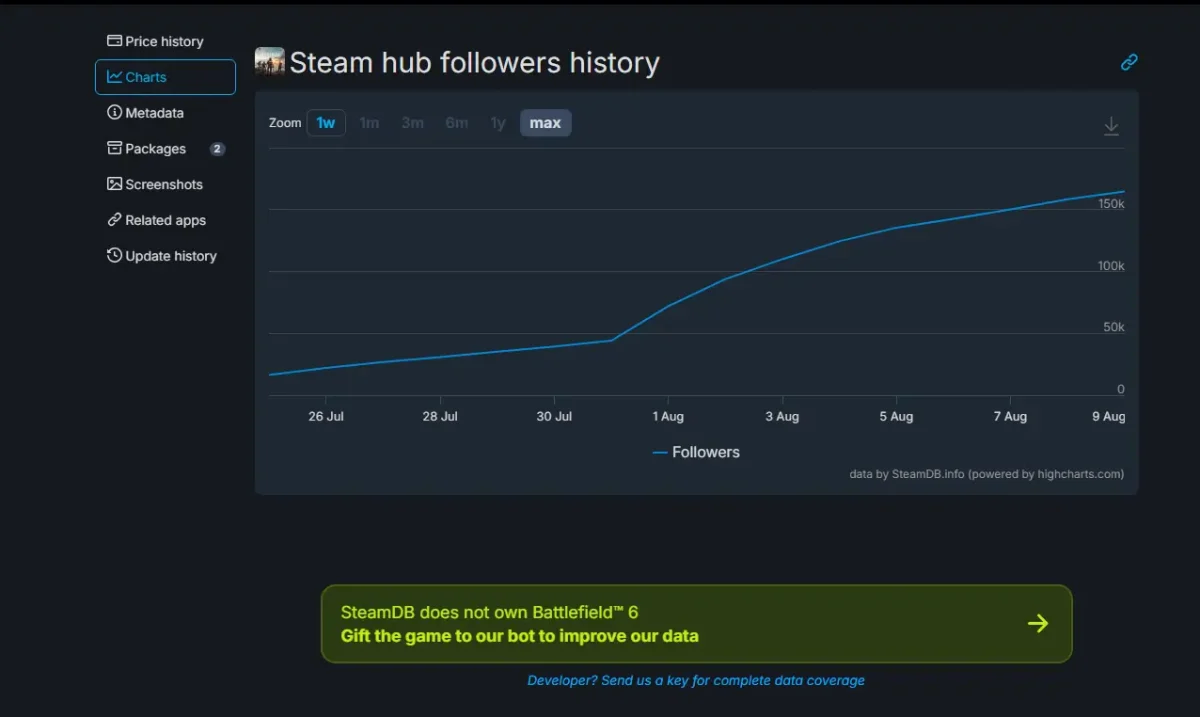Image resolution: width=1200 pixels, height=717 pixels.
Task: Select 6m zoom range
Action: 456,123
